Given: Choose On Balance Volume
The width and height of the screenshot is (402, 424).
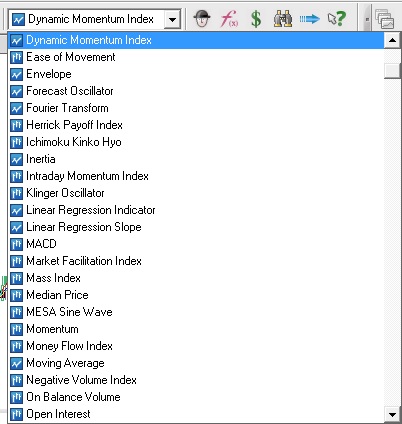Looking at the screenshot, I should click(x=196, y=397).
